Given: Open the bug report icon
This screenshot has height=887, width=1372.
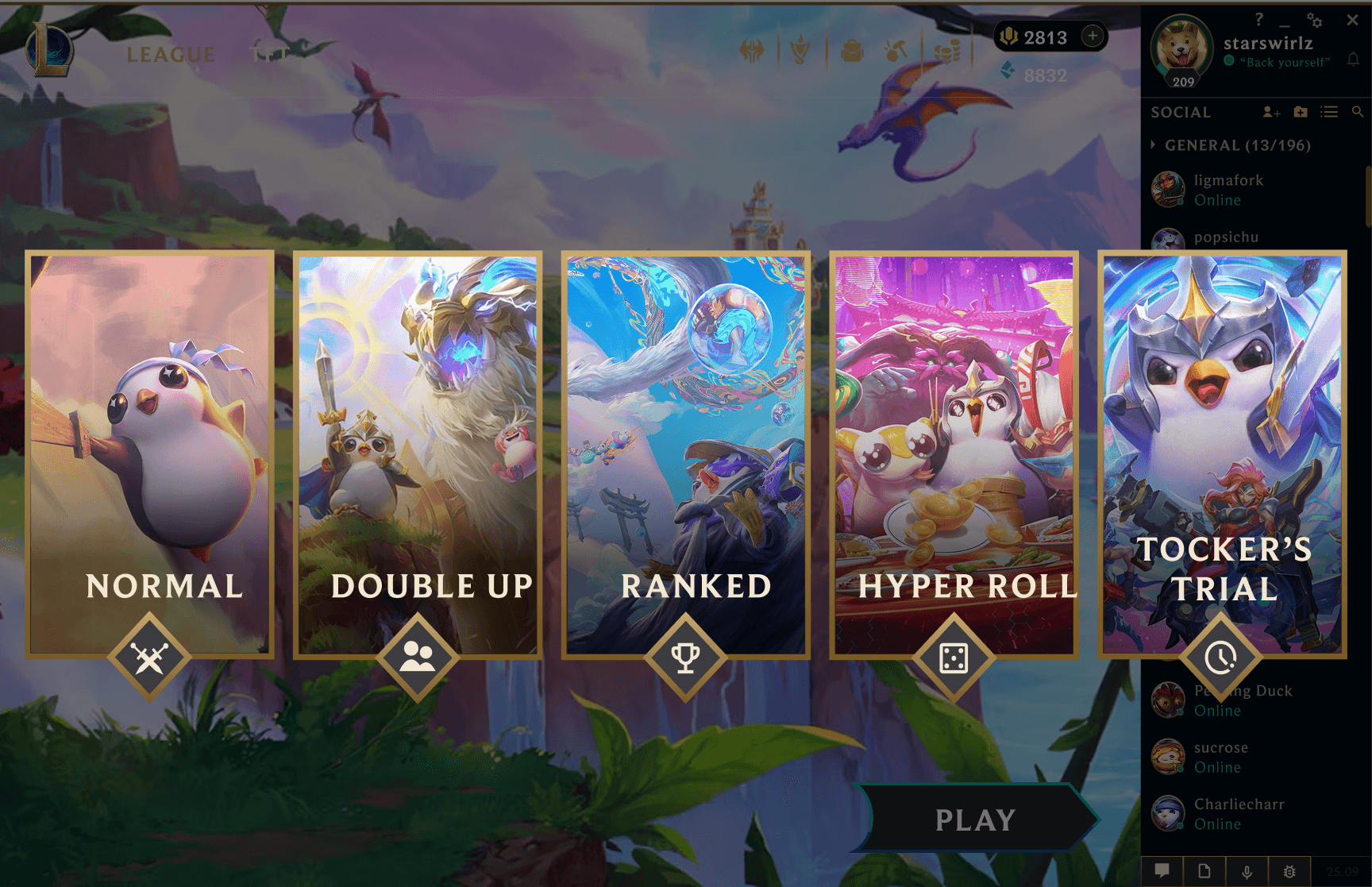Looking at the screenshot, I should (1289, 871).
